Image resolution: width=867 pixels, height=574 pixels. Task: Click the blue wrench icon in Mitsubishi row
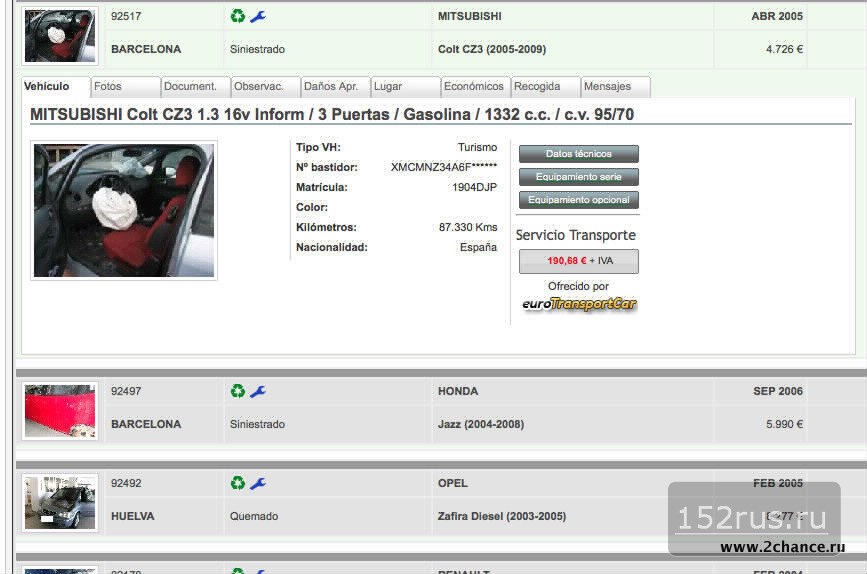(258, 17)
